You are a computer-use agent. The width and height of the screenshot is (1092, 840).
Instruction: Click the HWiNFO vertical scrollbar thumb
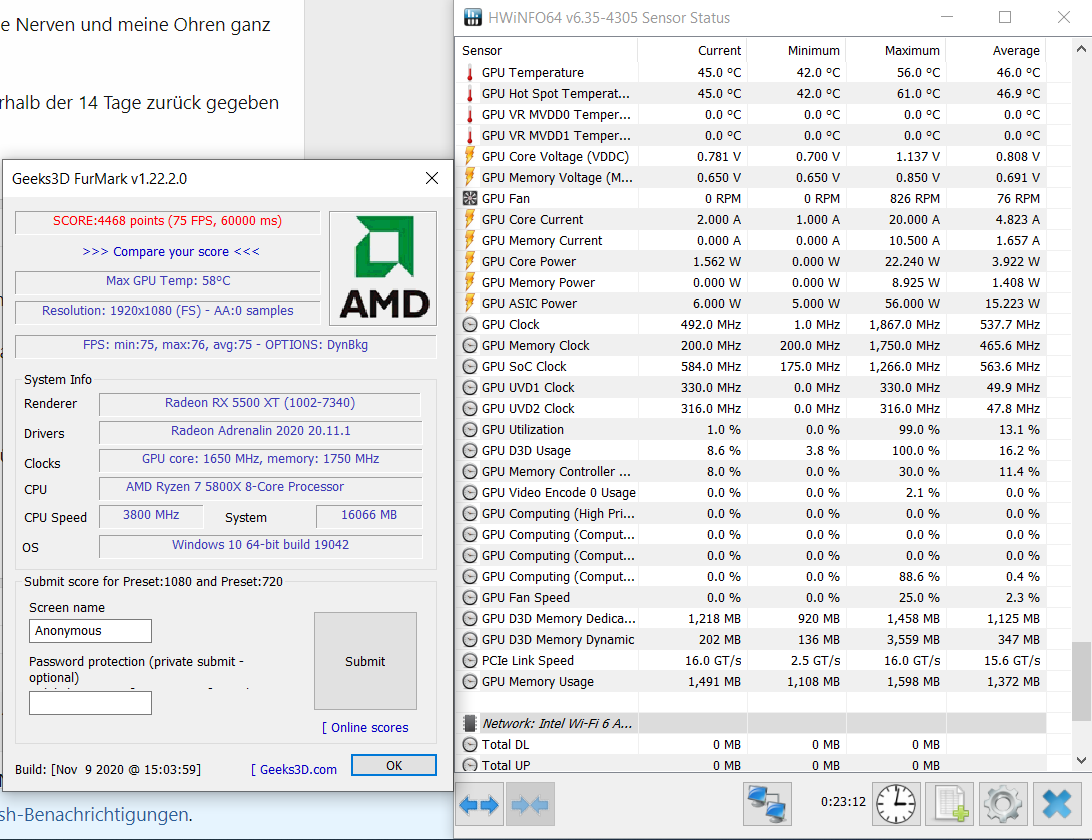click(x=1081, y=680)
